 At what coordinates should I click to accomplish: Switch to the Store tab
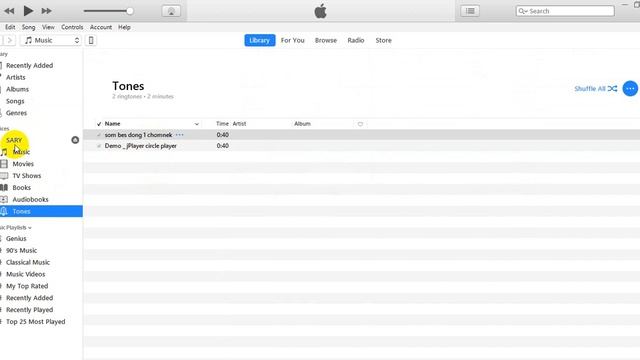[383, 40]
